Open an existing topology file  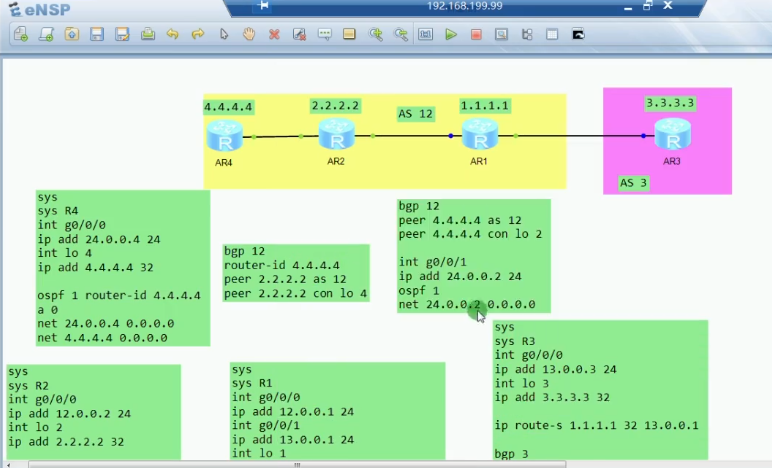coord(71,34)
